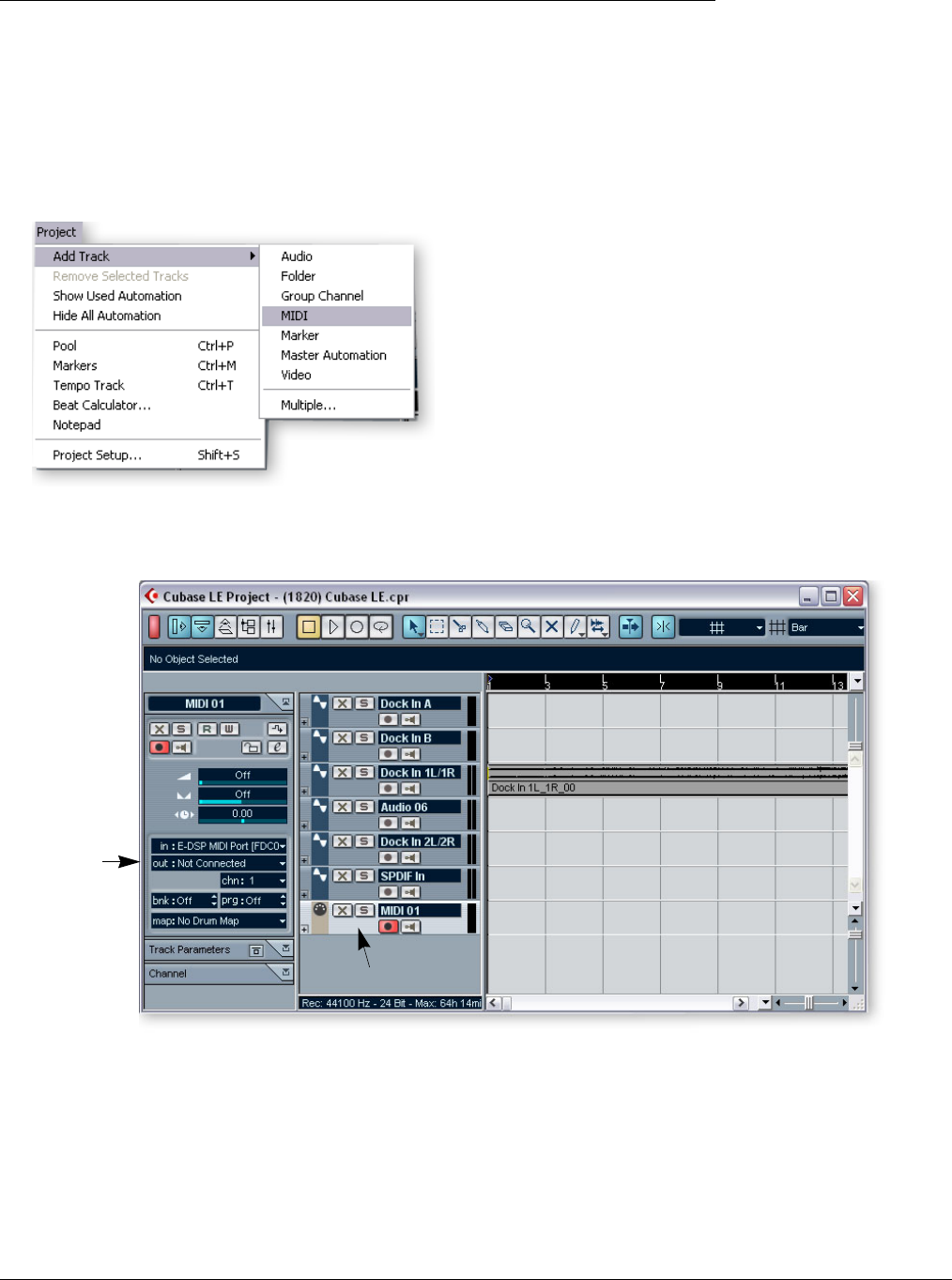Toggle Write automation W in inspector
This screenshot has width=952, height=1280.
pos(229,729)
